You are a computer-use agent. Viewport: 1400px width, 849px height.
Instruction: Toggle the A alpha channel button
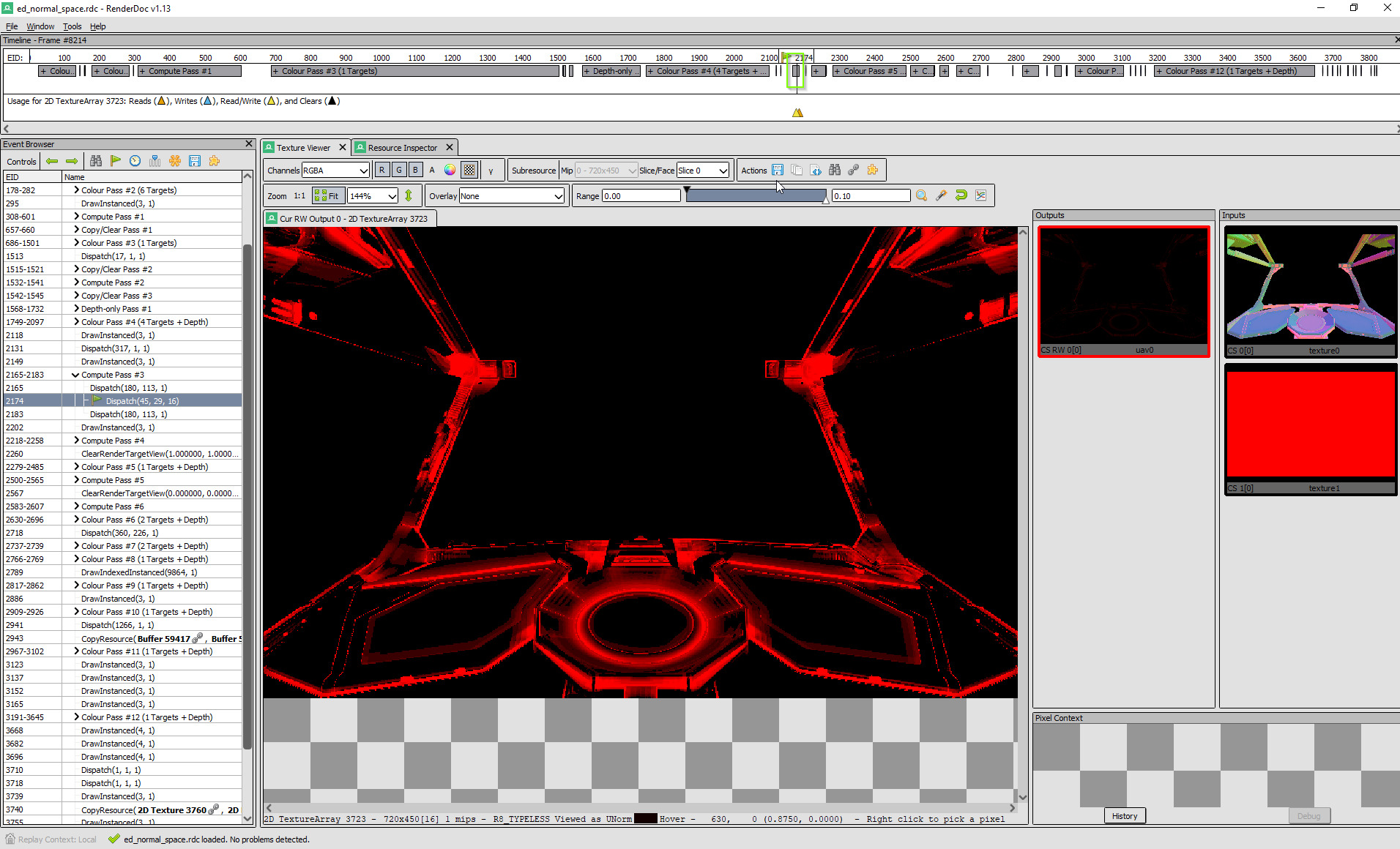coord(432,170)
